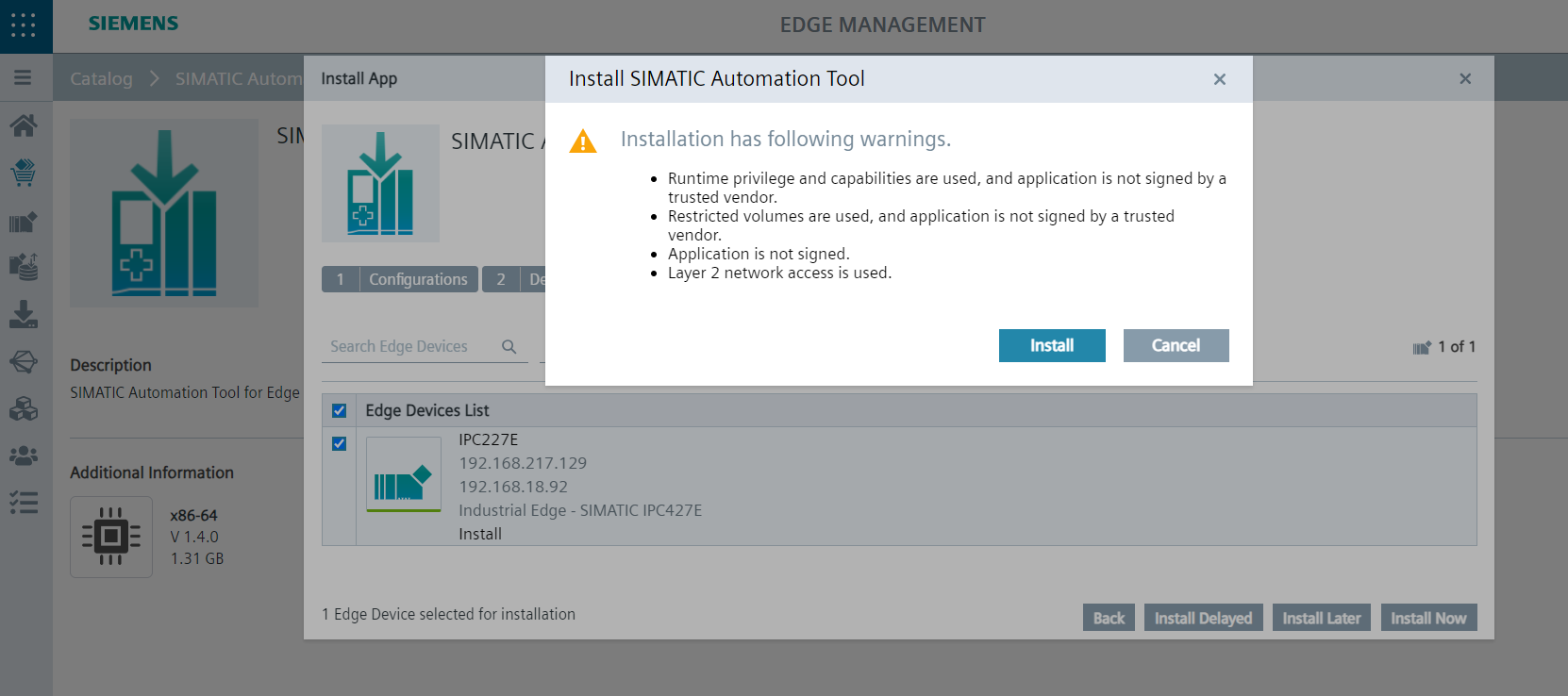1568x696 pixels.
Task: Open the checklist job status icon
Action: click(24, 503)
